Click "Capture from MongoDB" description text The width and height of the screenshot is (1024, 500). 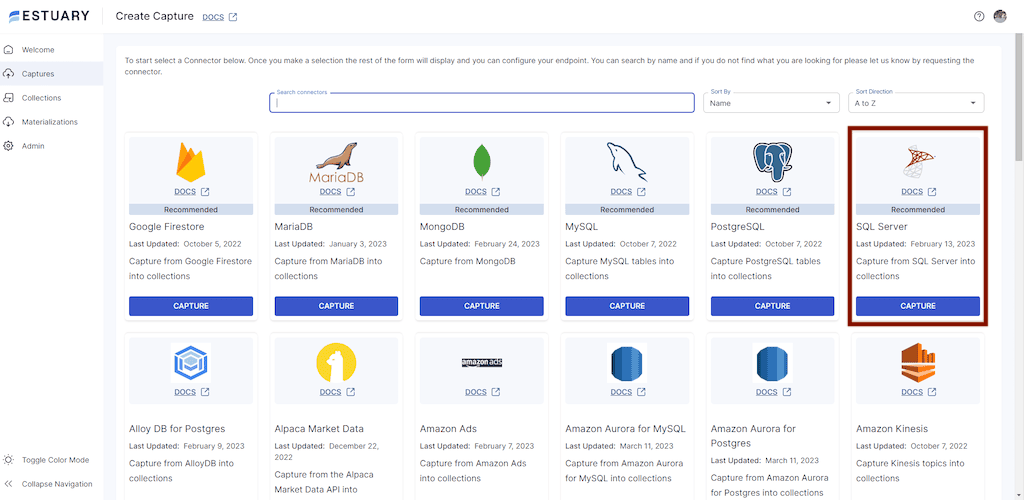[468, 261]
